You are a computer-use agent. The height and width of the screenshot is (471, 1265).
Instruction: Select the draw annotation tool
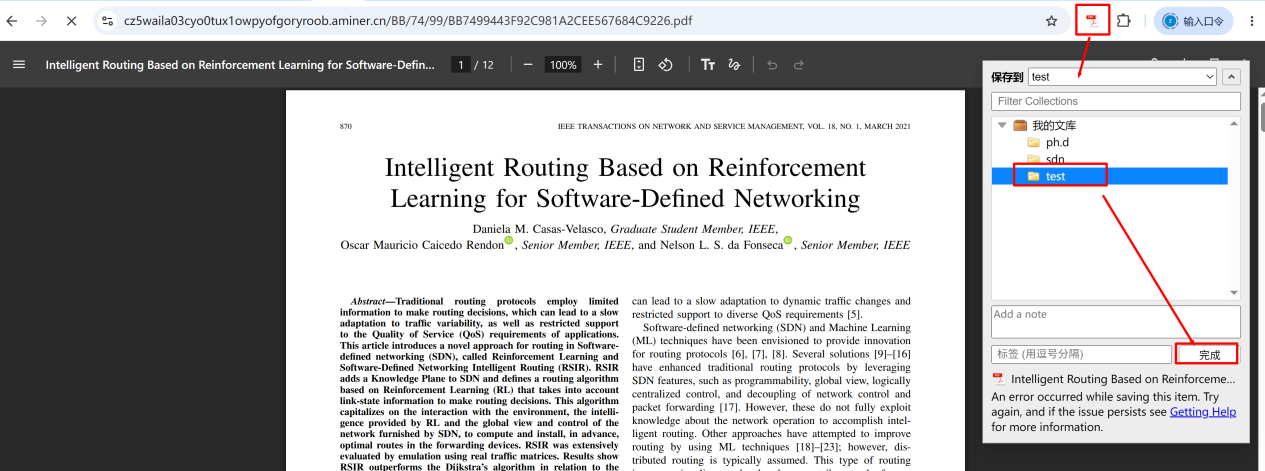734,64
